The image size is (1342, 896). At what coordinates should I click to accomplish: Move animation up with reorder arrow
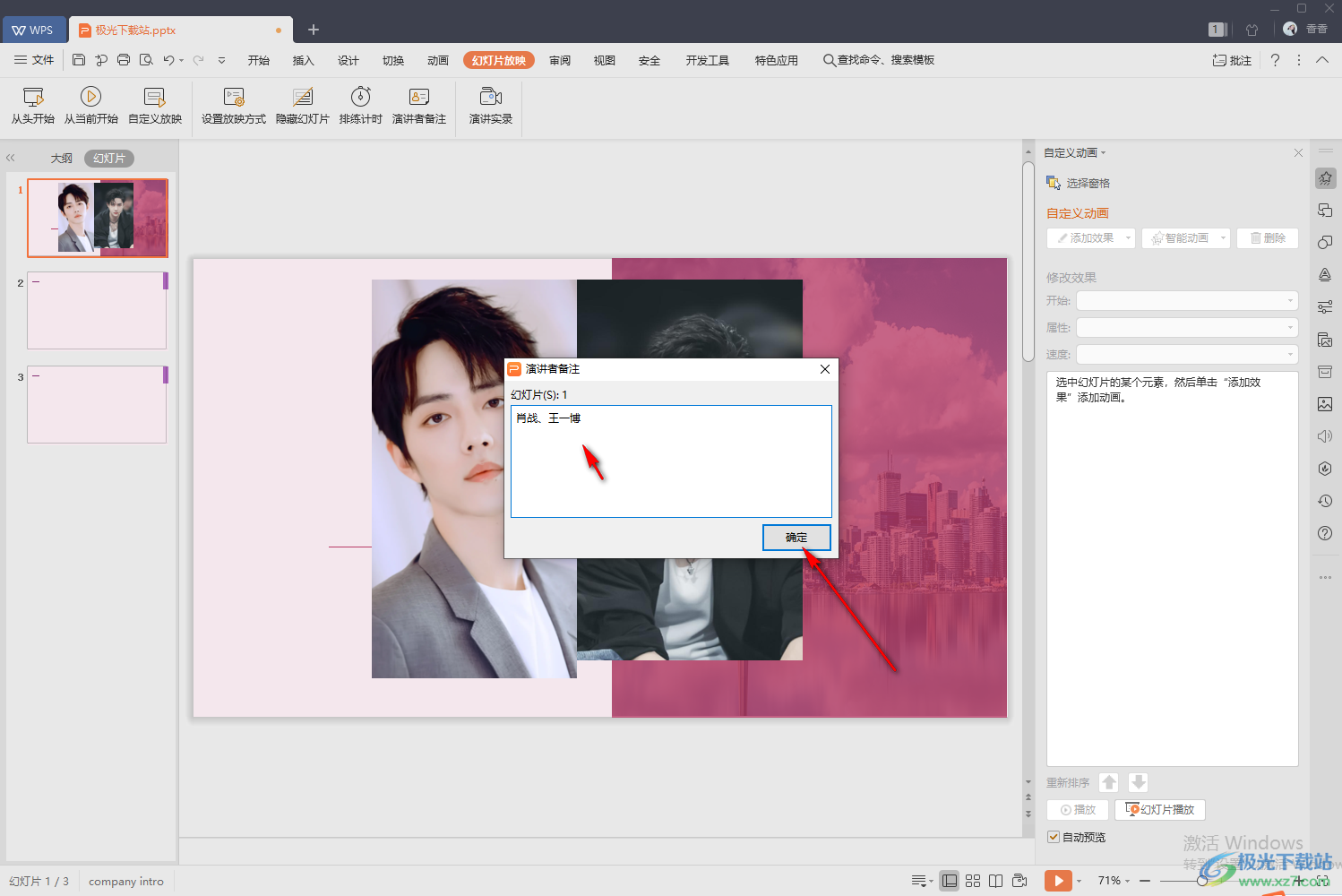(1109, 782)
